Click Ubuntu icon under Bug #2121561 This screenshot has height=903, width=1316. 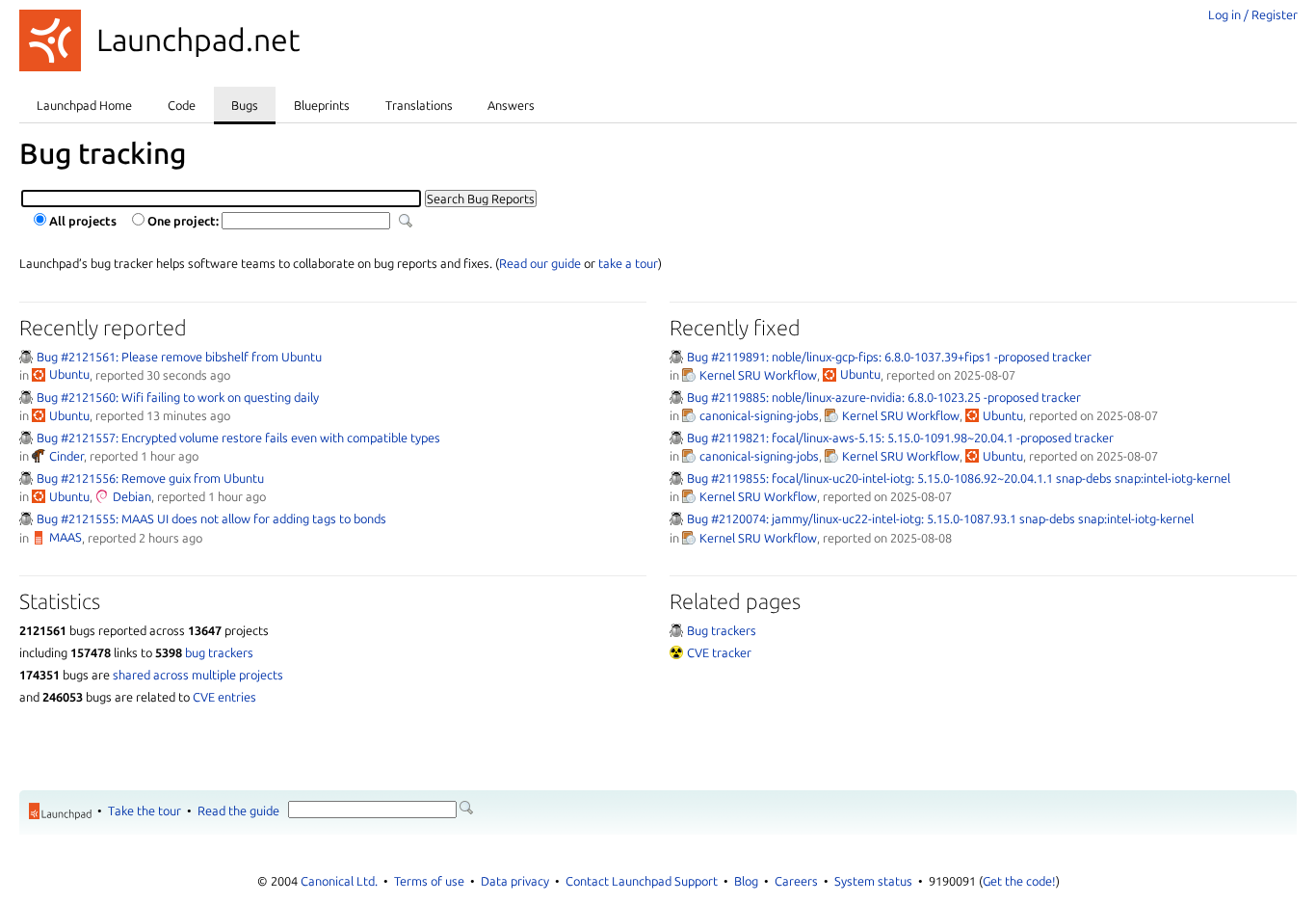(39, 375)
